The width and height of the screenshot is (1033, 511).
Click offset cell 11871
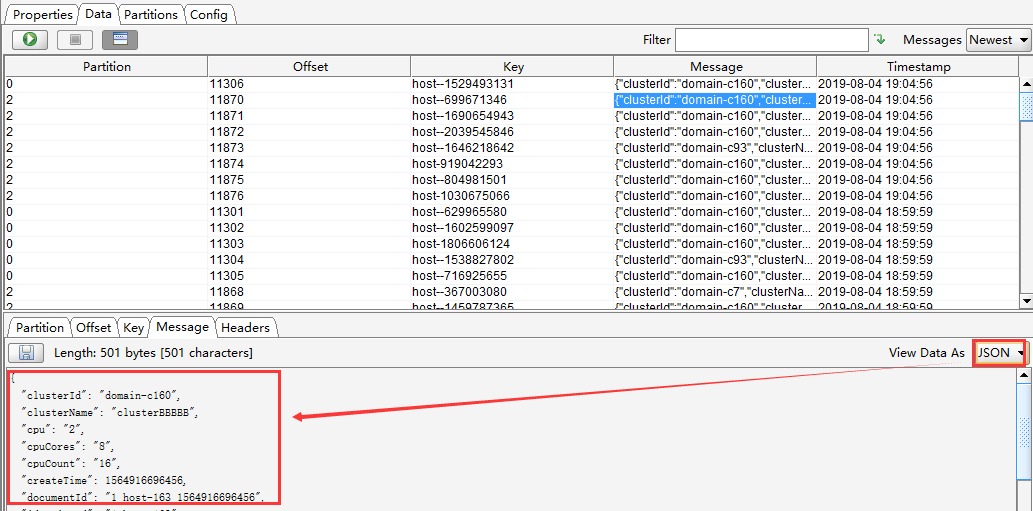pyautogui.click(x=309, y=116)
